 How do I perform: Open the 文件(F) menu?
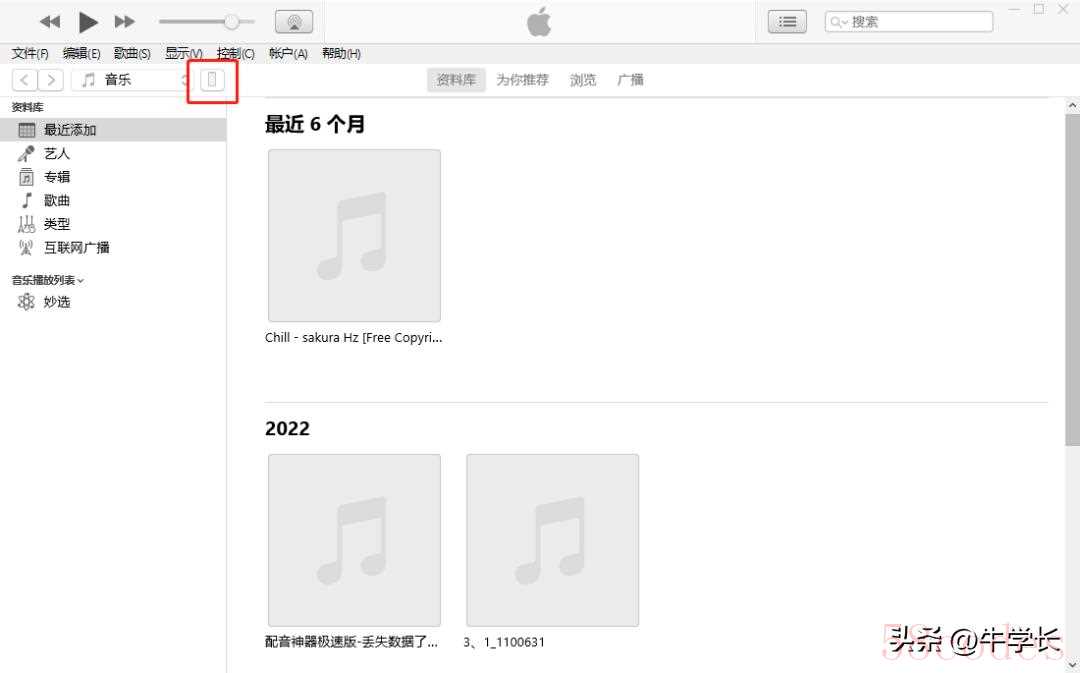[x=30, y=54]
